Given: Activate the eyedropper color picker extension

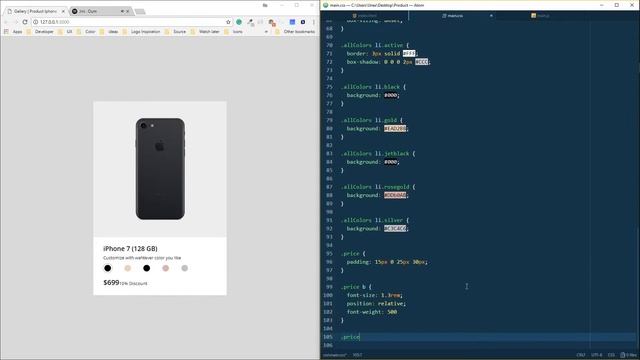Looking at the screenshot, I should click(250, 22).
